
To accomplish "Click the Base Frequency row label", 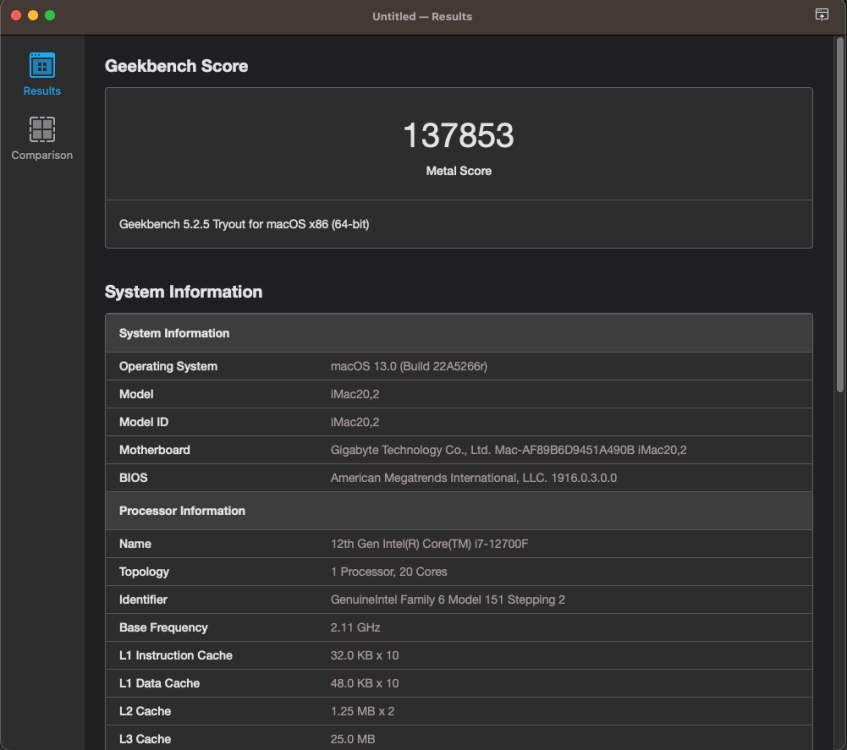I will (x=164, y=628).
